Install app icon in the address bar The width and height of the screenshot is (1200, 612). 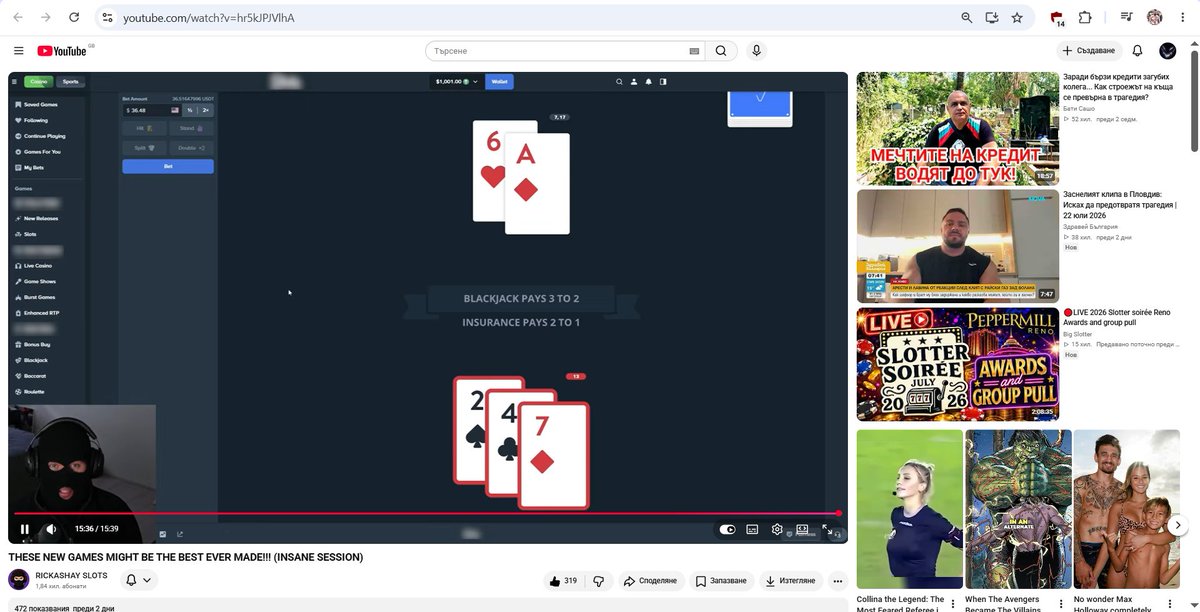click(x=992, y=18)
